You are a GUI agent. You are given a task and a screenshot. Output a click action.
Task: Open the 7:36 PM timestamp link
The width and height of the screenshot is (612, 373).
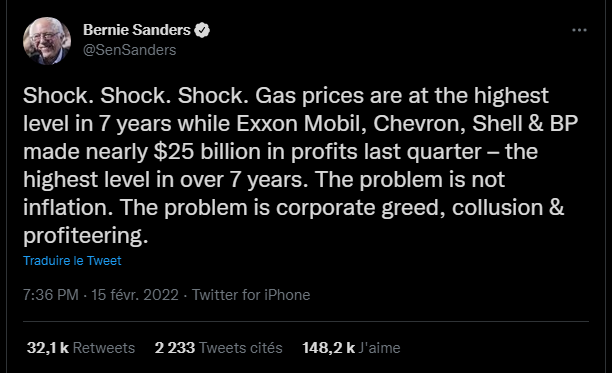click(x=51, y=295)
